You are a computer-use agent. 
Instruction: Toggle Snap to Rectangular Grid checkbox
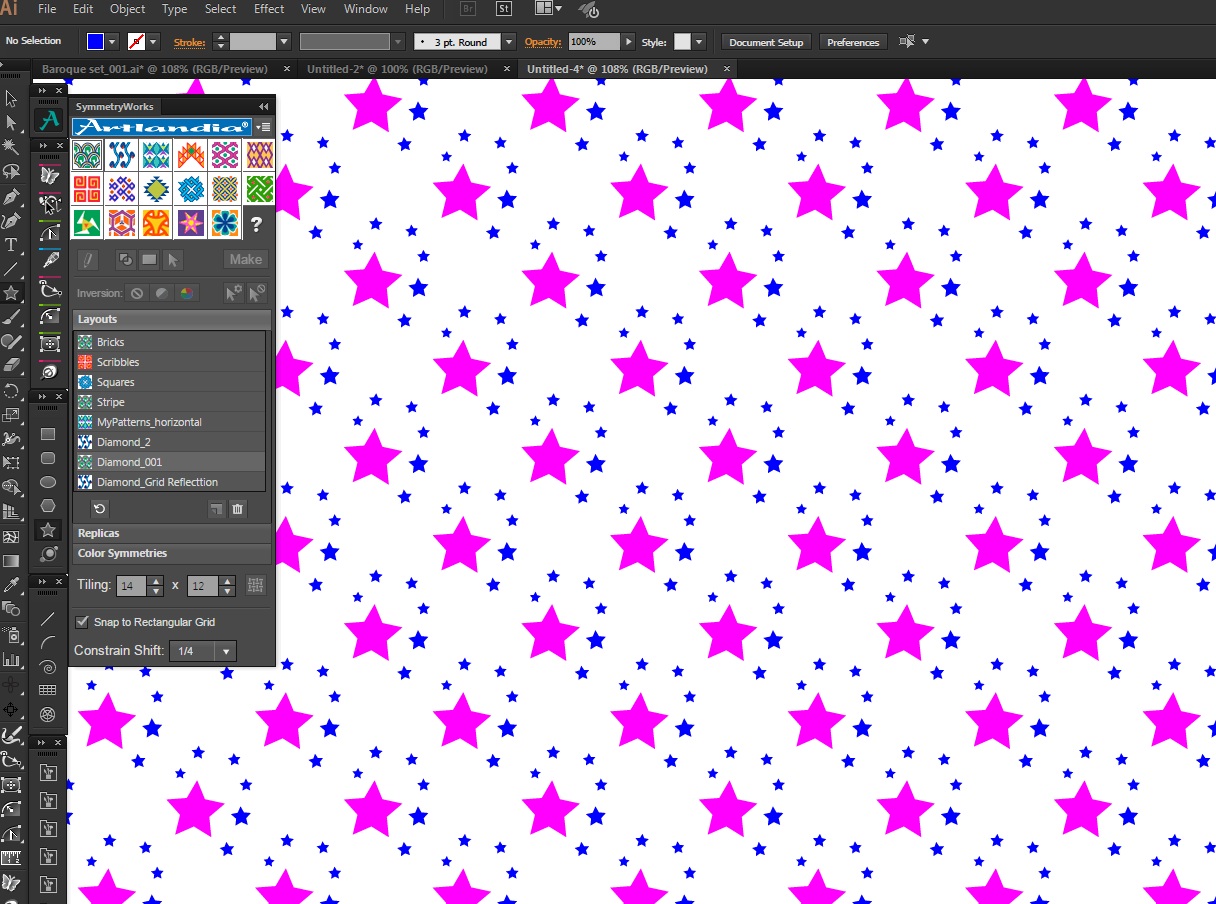point(83,622)
